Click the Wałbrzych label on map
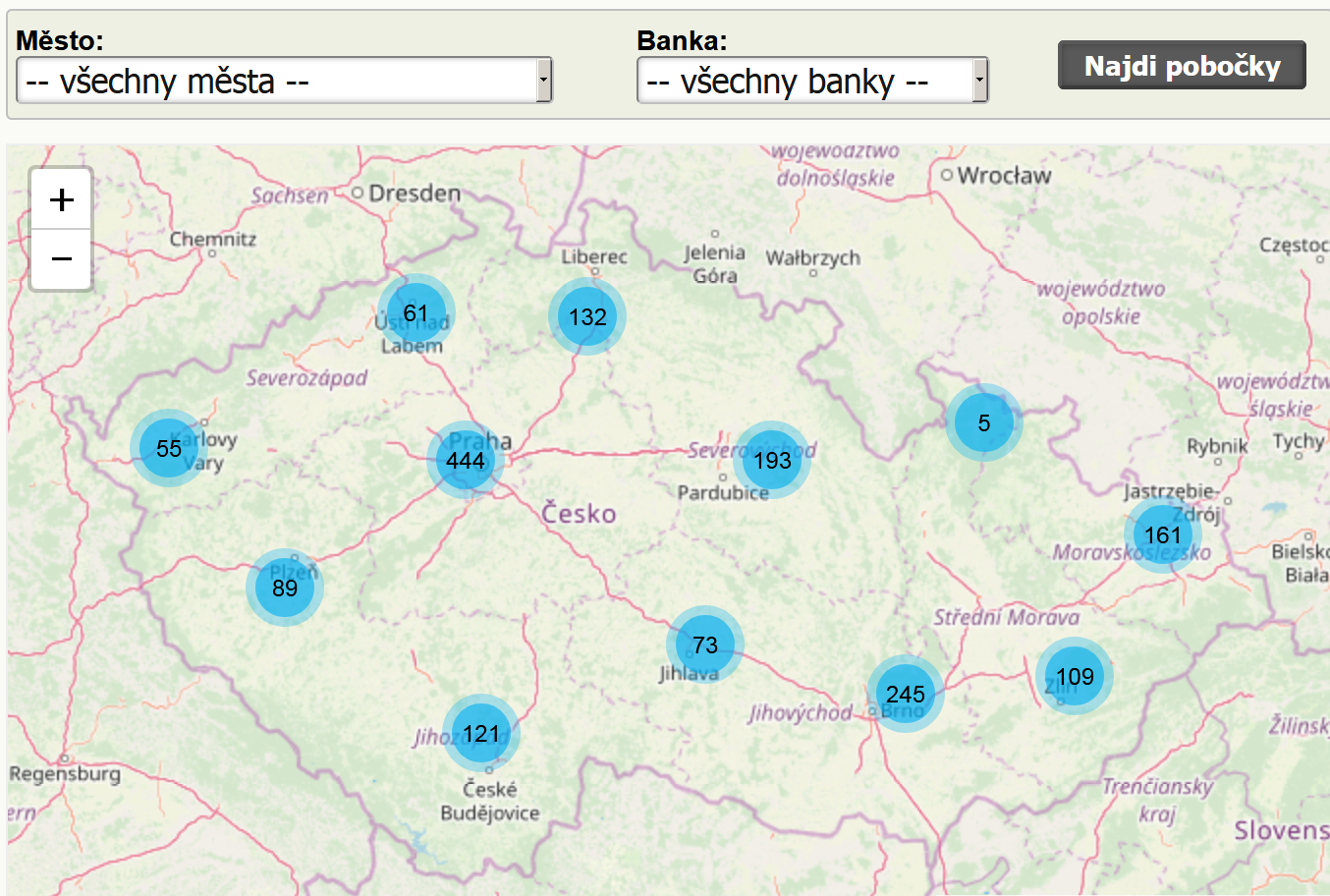 [x=813, y=258]
